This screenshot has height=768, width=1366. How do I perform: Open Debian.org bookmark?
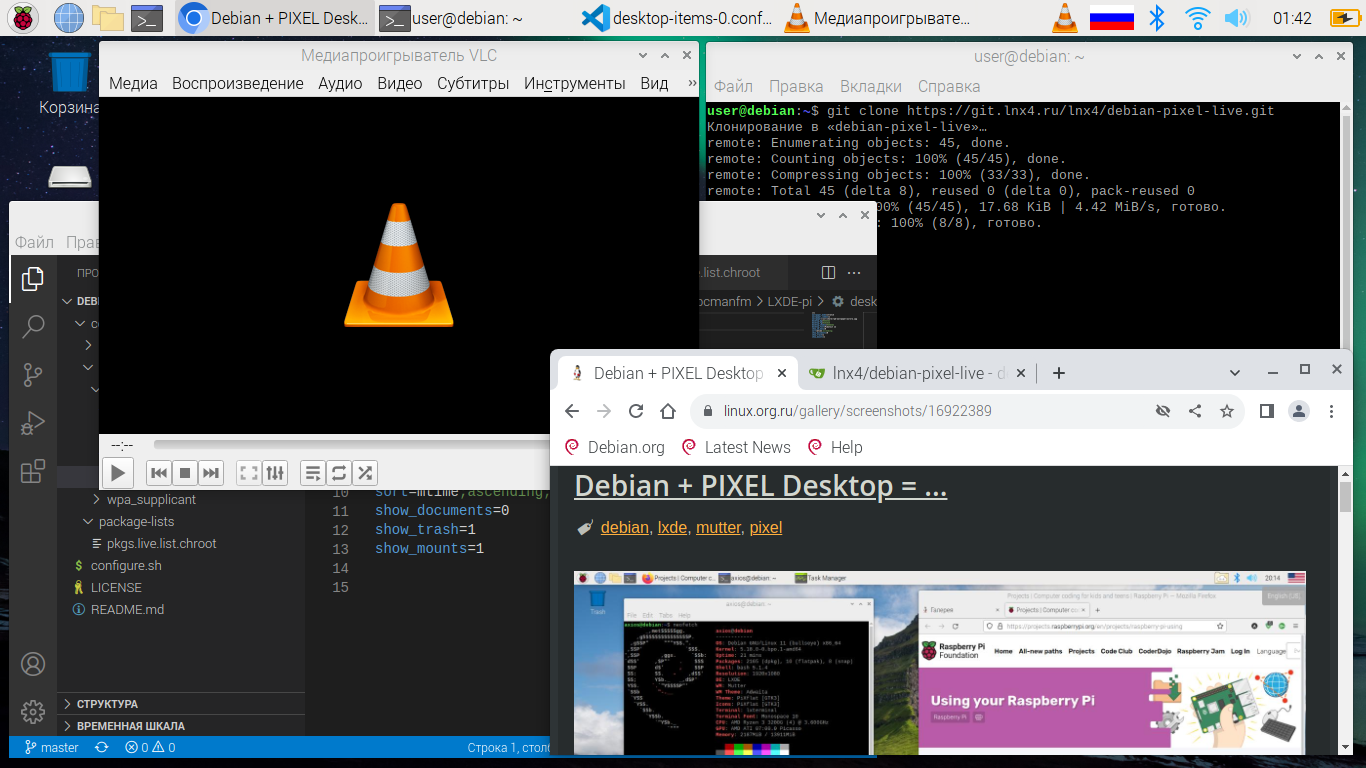615,447
